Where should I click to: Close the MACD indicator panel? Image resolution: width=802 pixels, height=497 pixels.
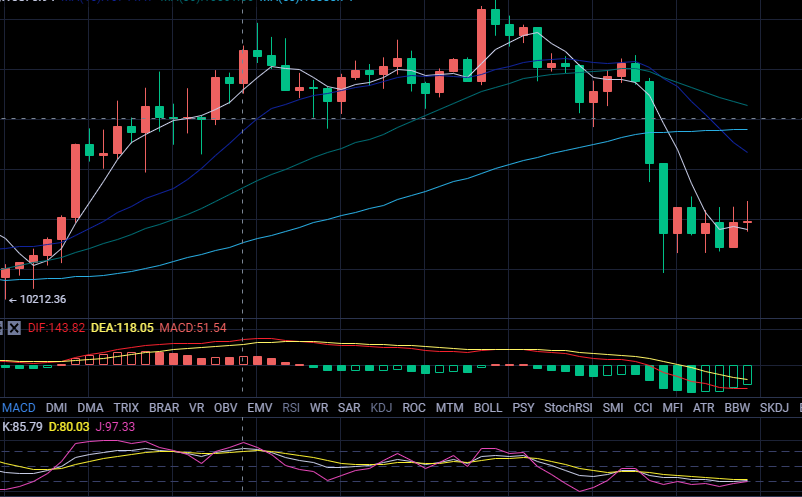click(14, 327)
